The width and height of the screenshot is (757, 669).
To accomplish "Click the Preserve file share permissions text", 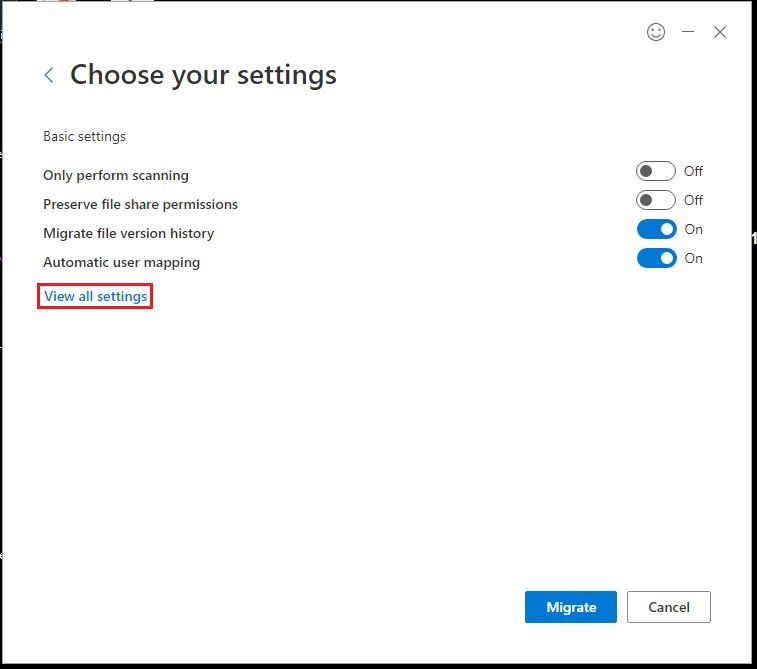I will [140, 204].
